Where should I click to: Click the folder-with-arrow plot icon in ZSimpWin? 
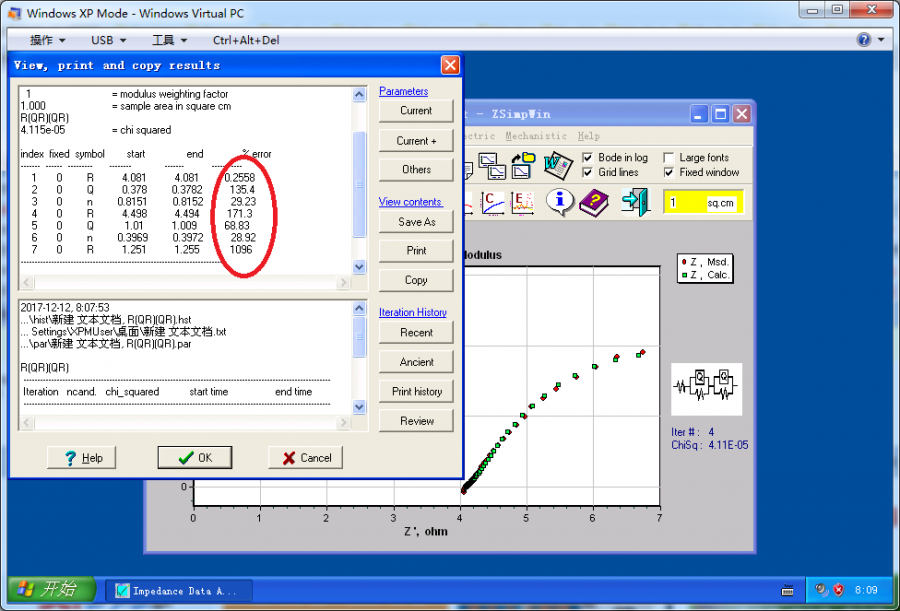[523, 165]
